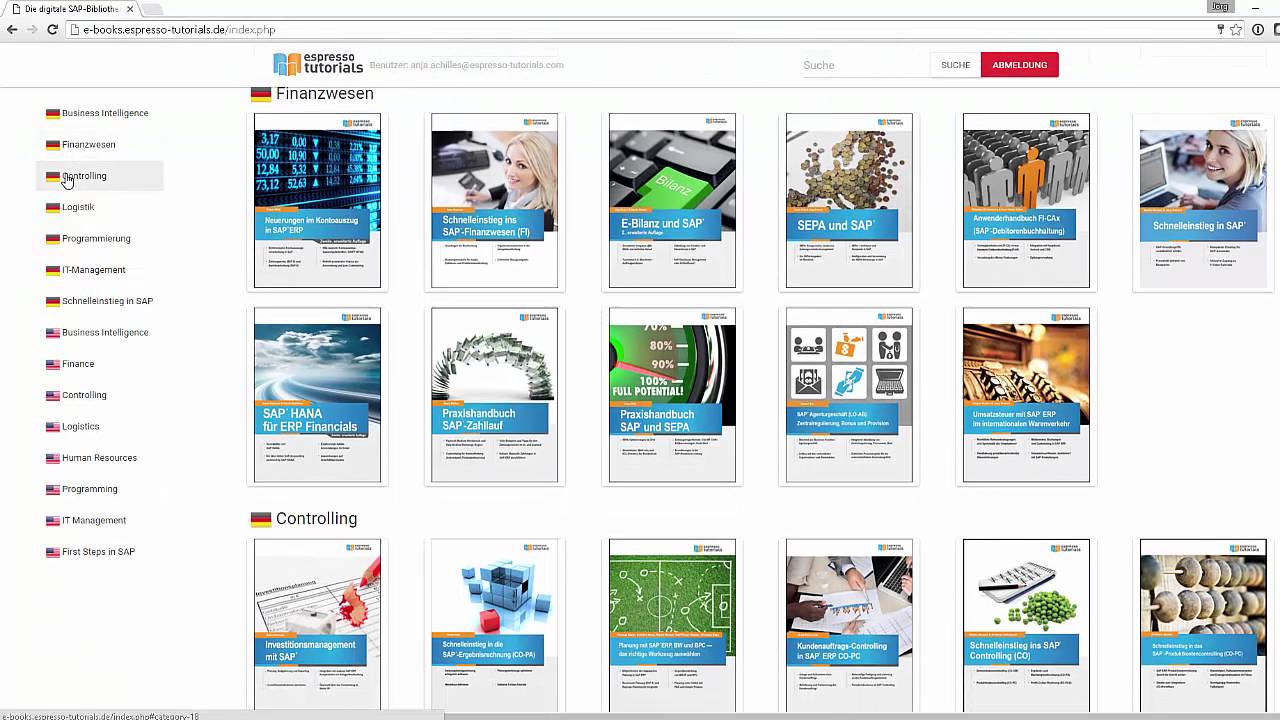Open the saved-password key icon in address bar
Screen dimensions: 1280x720
click(x=1220, y=30)
